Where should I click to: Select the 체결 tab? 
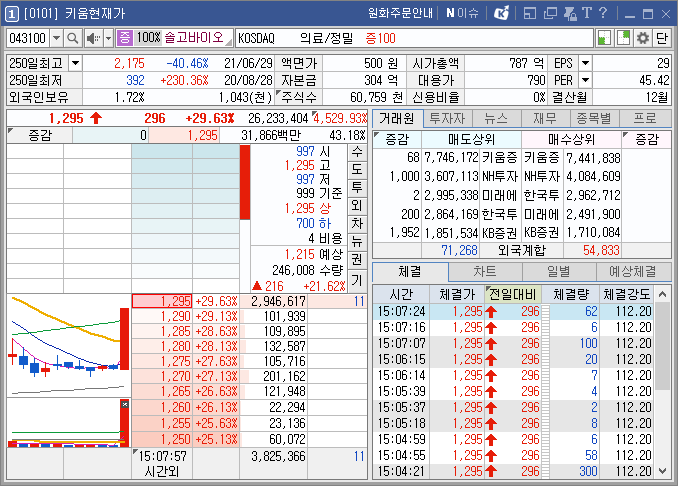click(410, 272)
